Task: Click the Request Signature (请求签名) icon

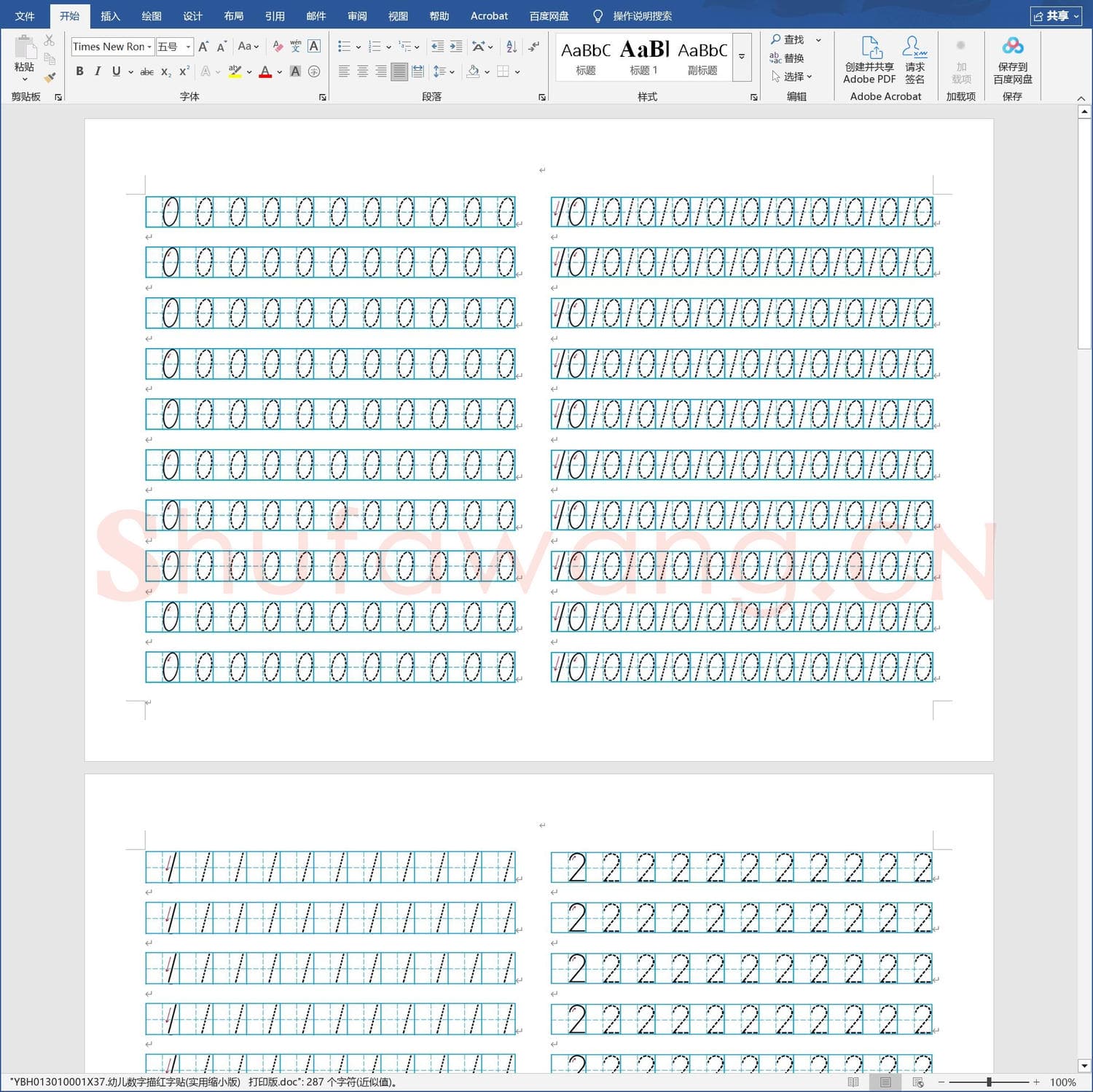Action: click(914, 60)
